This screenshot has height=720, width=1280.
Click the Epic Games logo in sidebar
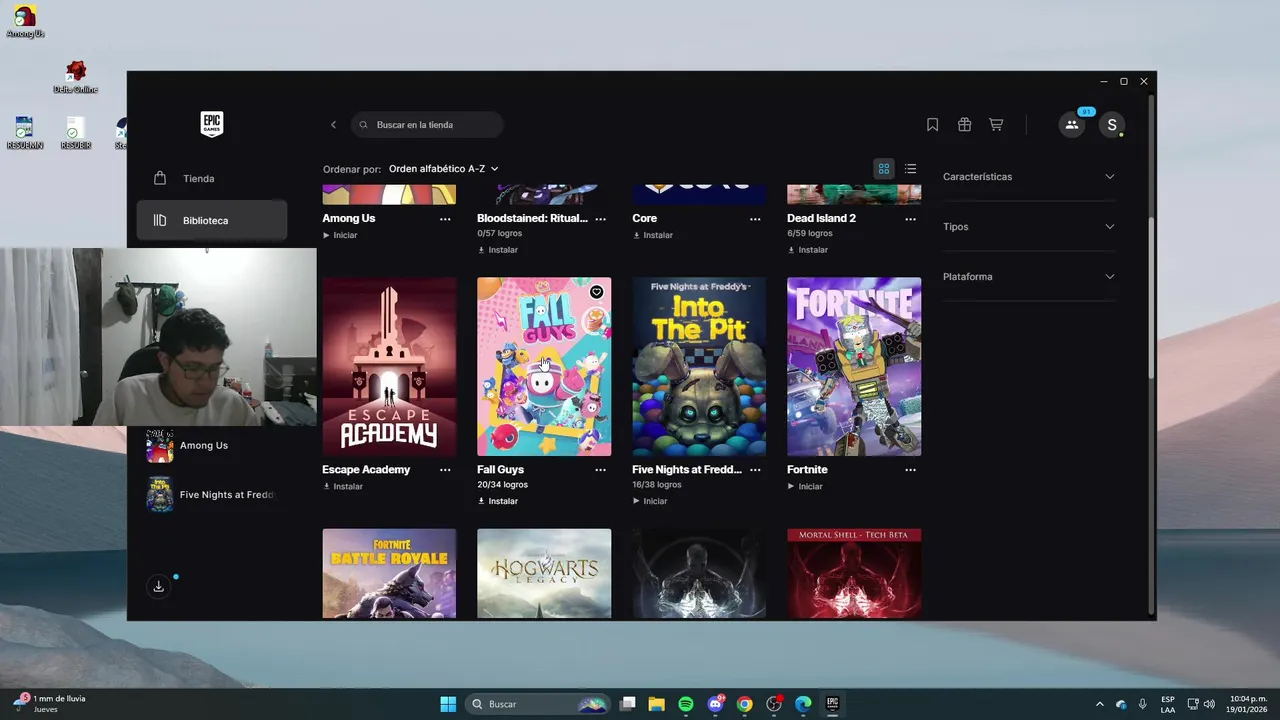point(211,124)
